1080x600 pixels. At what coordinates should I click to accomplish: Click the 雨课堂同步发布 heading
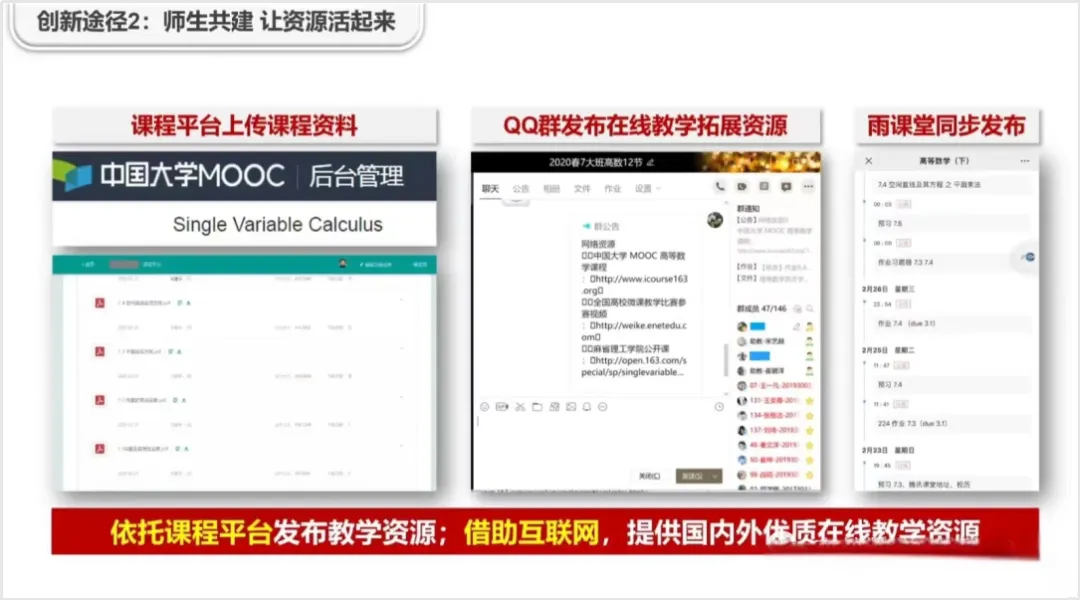(x=946, y=125)
